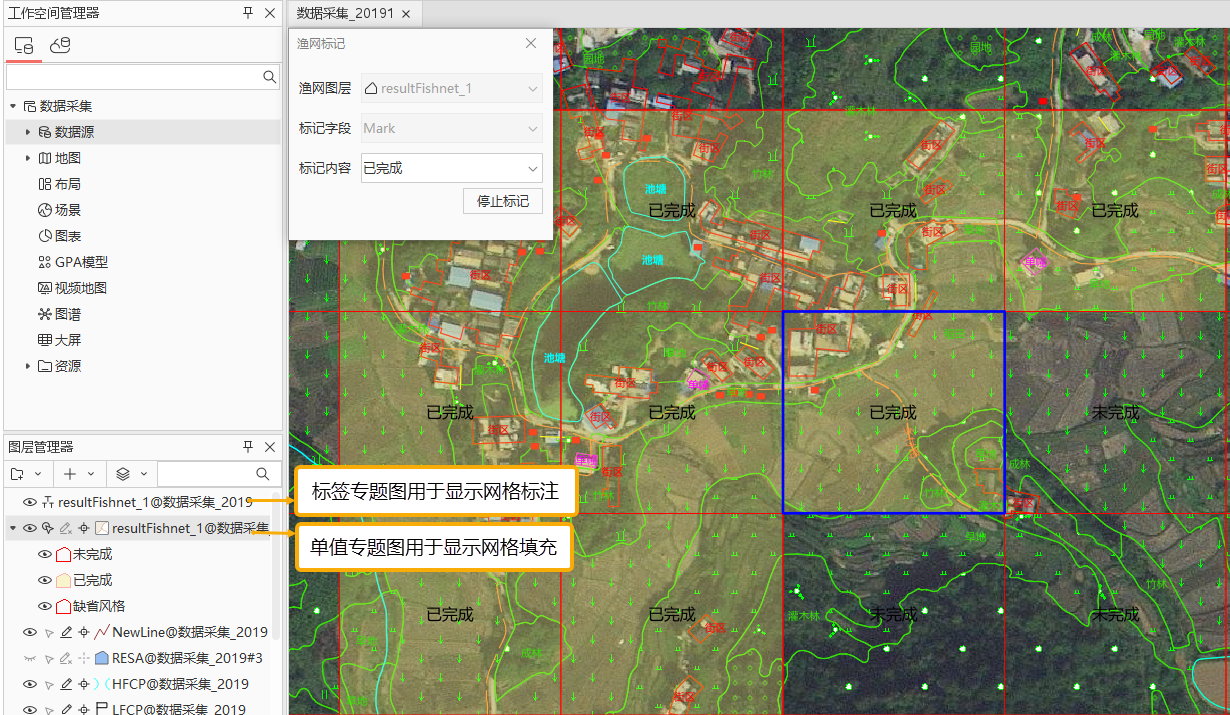This screenshot has width=1230, height=715.
Task: Pin the 工作空间管理器 panel
Action: [x=248, y=13]
